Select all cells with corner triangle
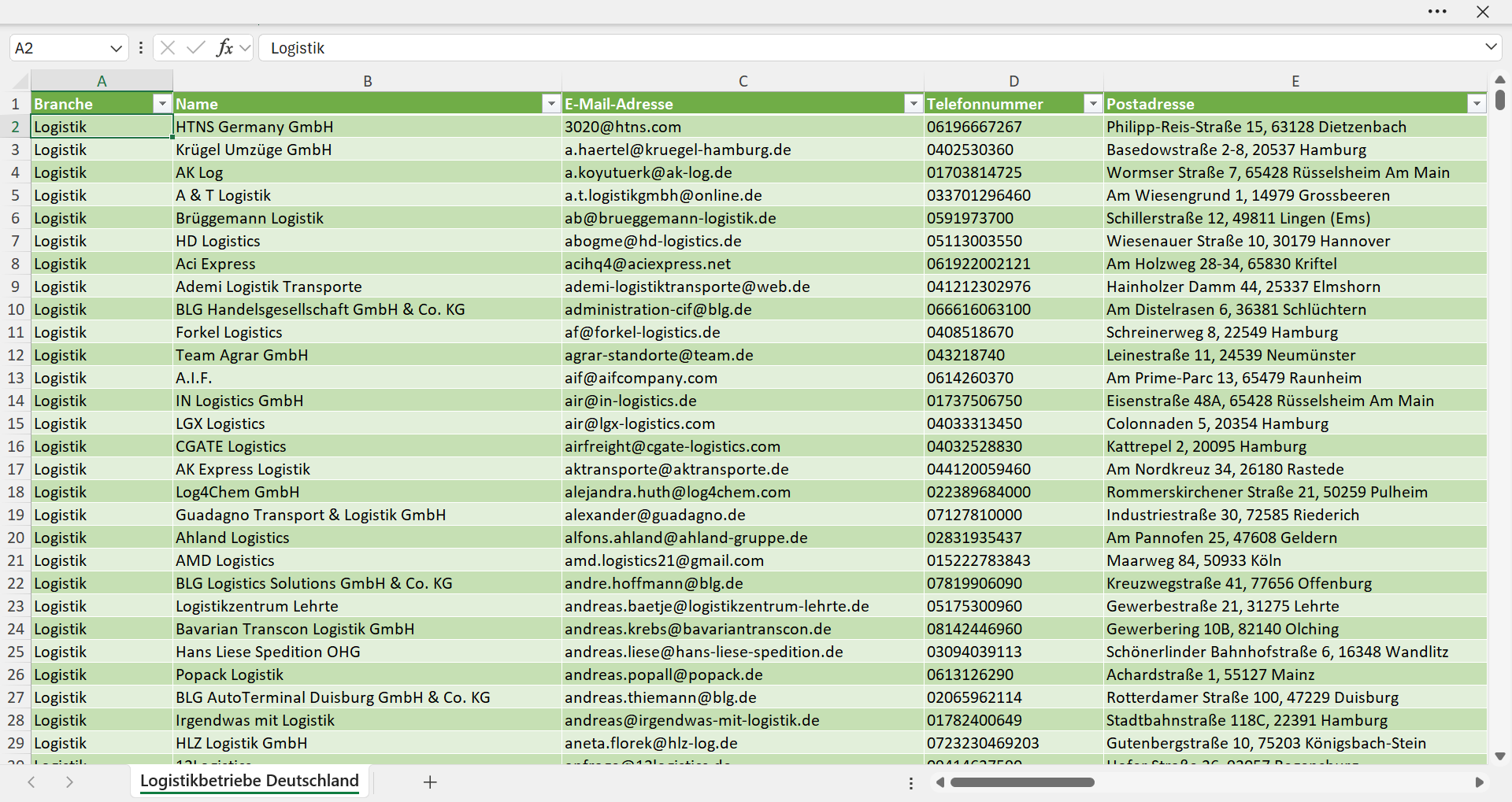 (20, 81)
